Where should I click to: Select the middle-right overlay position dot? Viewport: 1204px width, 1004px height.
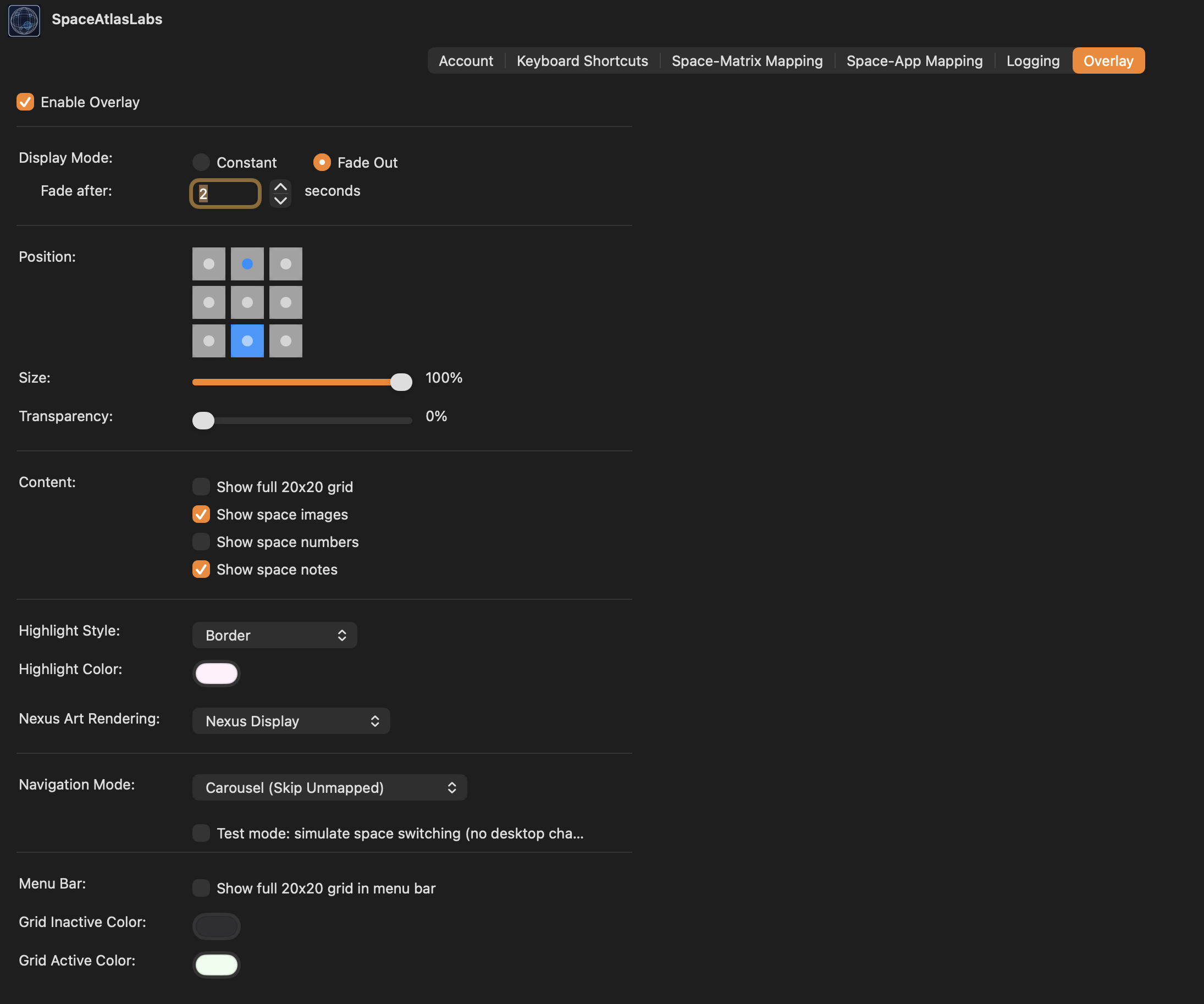tap(285, 302)
